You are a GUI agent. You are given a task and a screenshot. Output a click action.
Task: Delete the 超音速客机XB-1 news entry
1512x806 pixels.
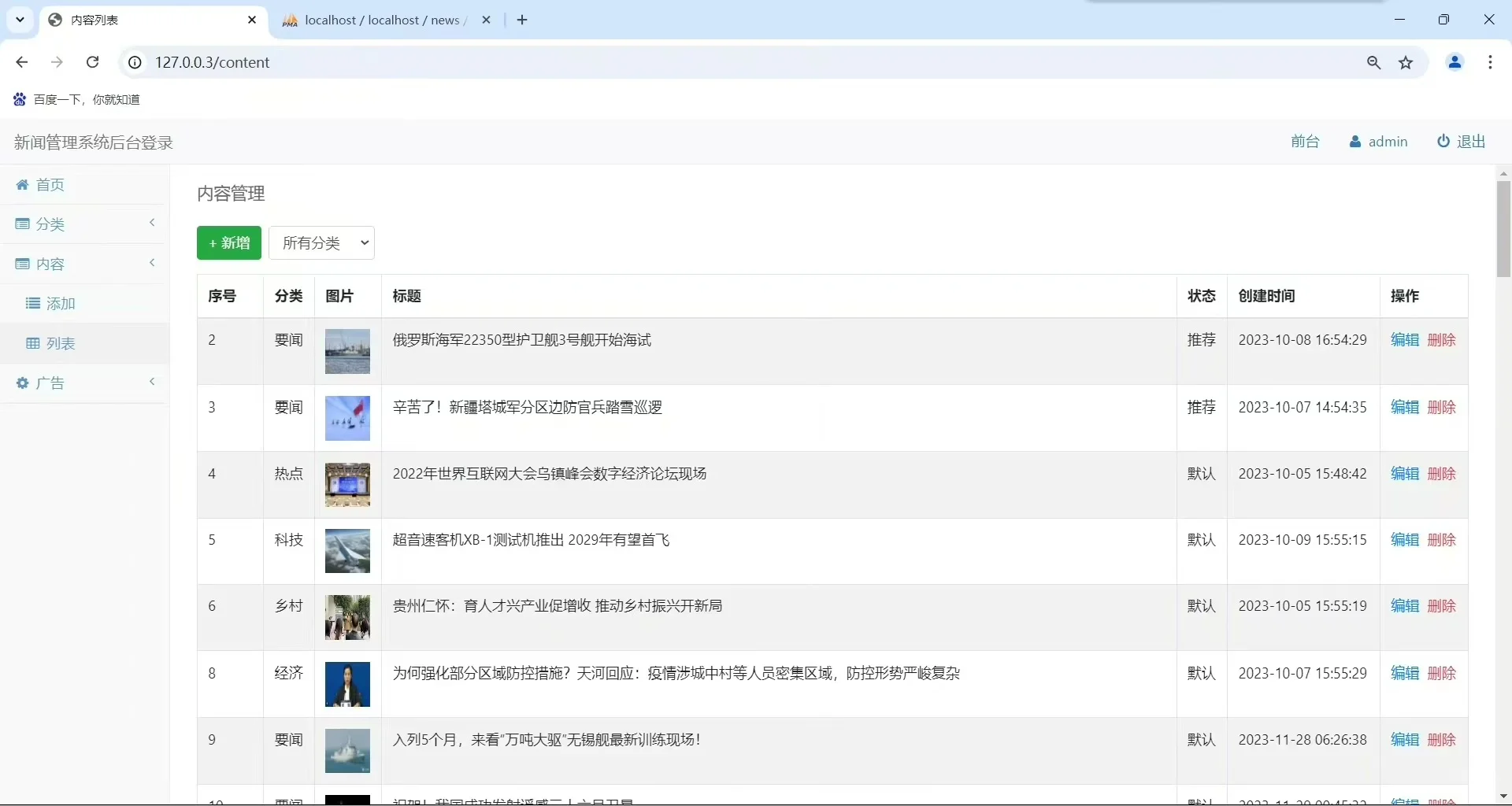coord(1443,540)
